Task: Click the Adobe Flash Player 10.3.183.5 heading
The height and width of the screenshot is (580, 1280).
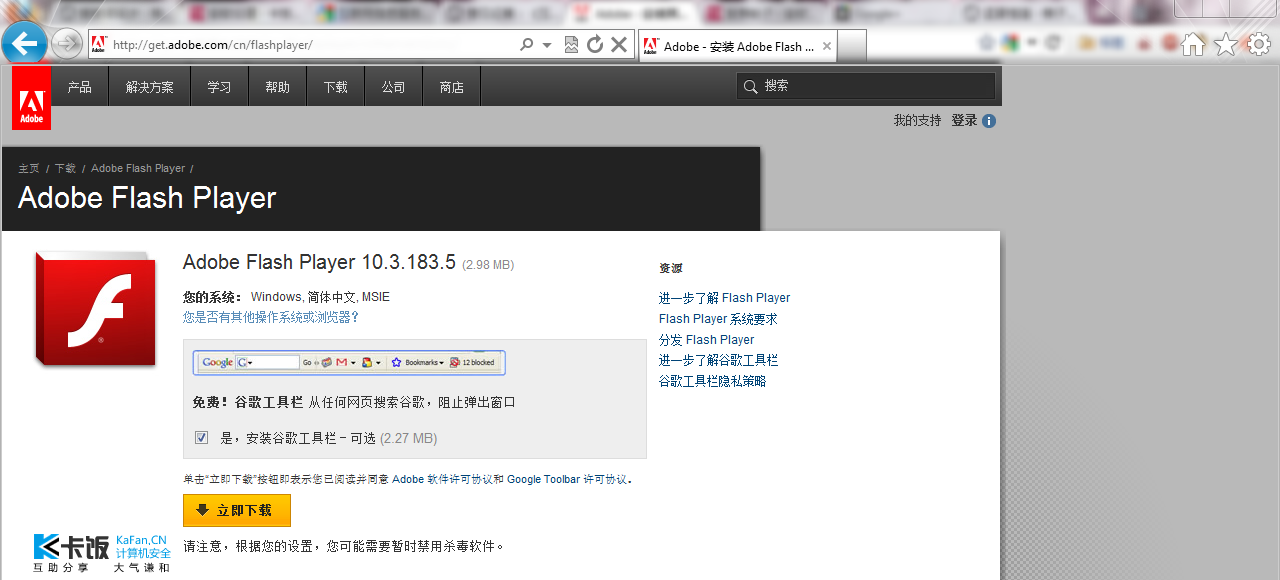Action: click(x=319, y=262)
